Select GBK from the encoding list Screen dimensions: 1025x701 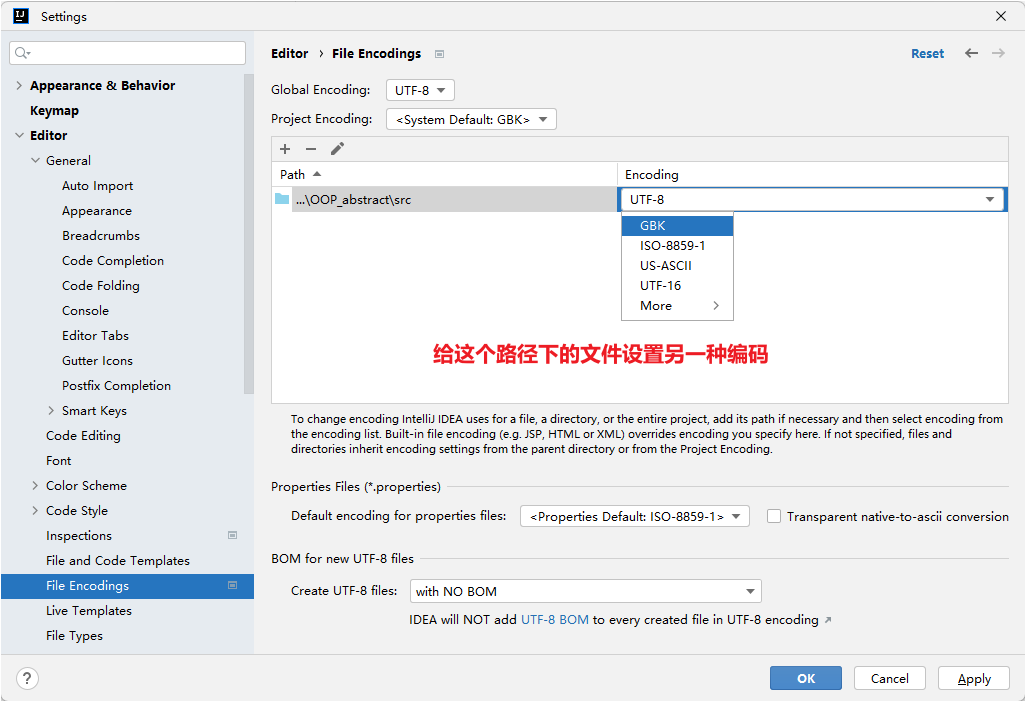[x=677, y=226]
